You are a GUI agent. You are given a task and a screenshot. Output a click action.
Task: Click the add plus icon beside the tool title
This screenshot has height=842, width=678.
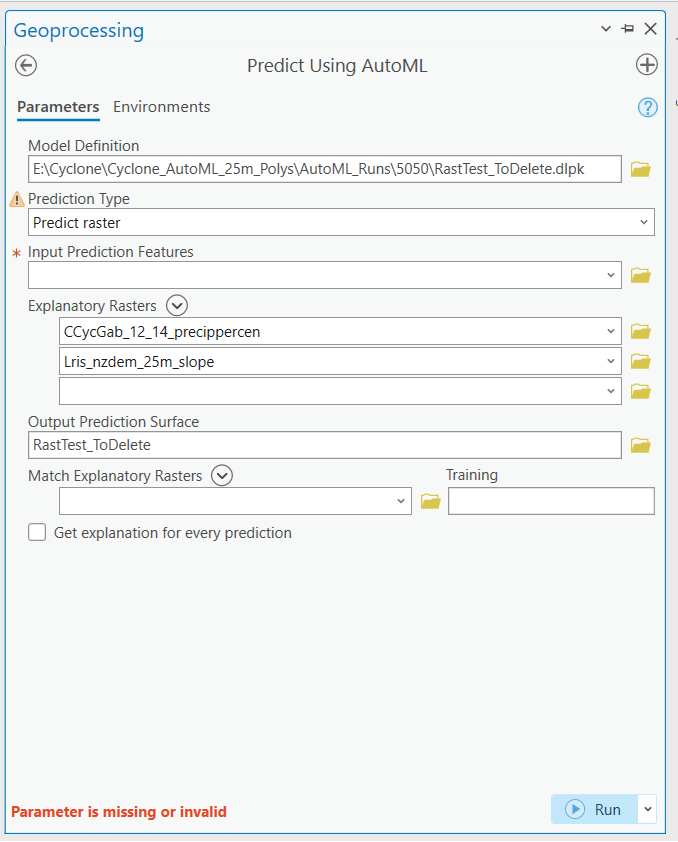(647, 65)
